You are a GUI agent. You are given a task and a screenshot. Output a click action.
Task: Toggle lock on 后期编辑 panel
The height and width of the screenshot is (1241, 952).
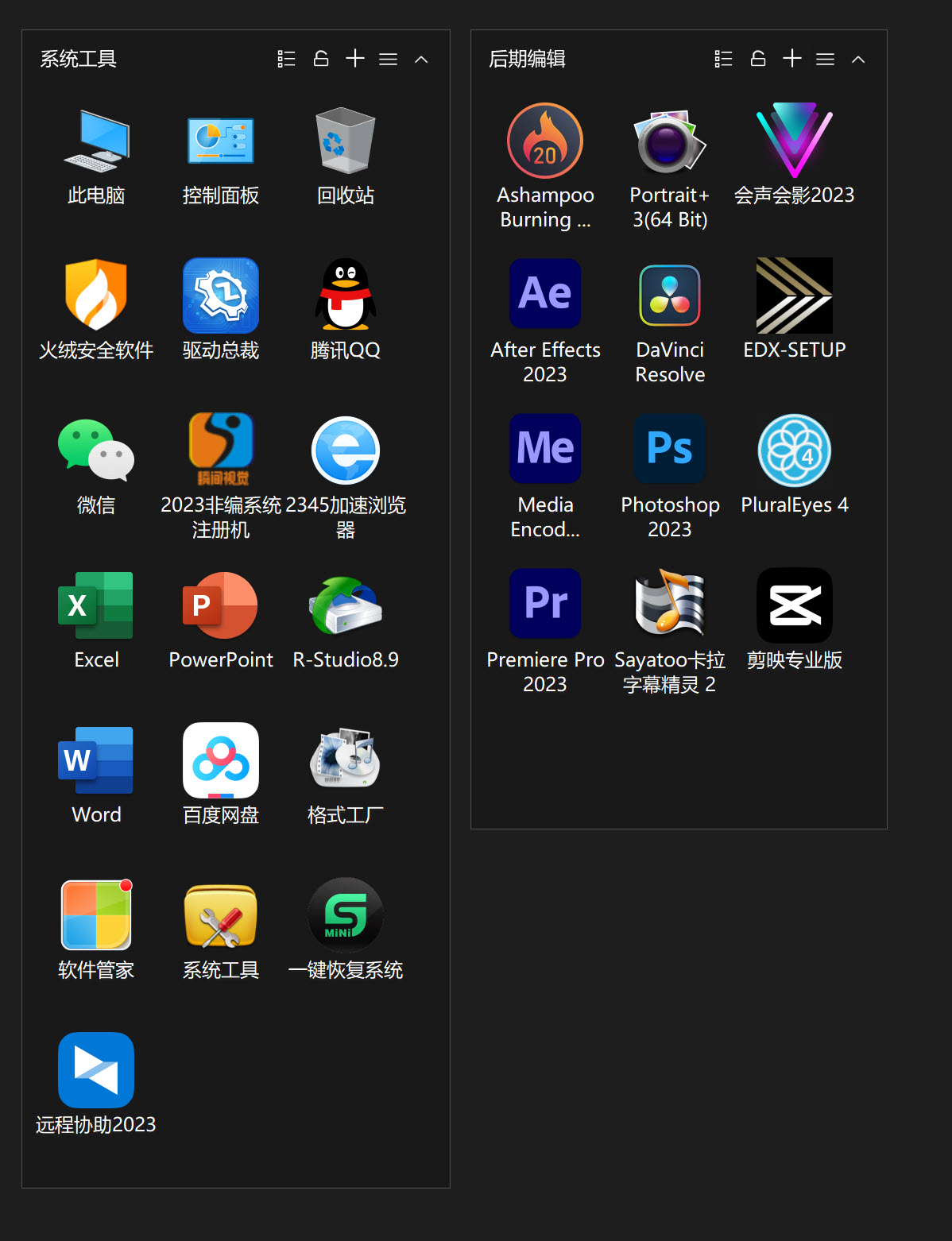pyautogui.click(x=758, y=58)
